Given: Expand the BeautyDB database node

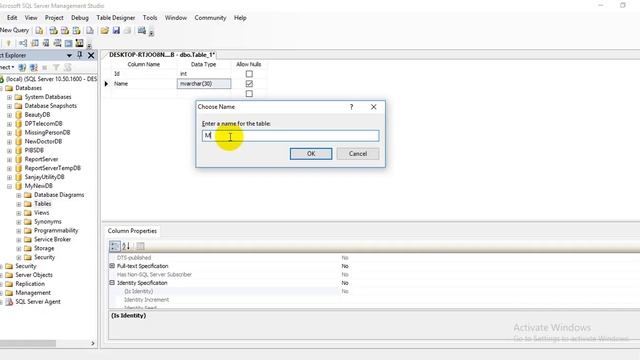Looking at the screenshot, I should tap(9, 115).
